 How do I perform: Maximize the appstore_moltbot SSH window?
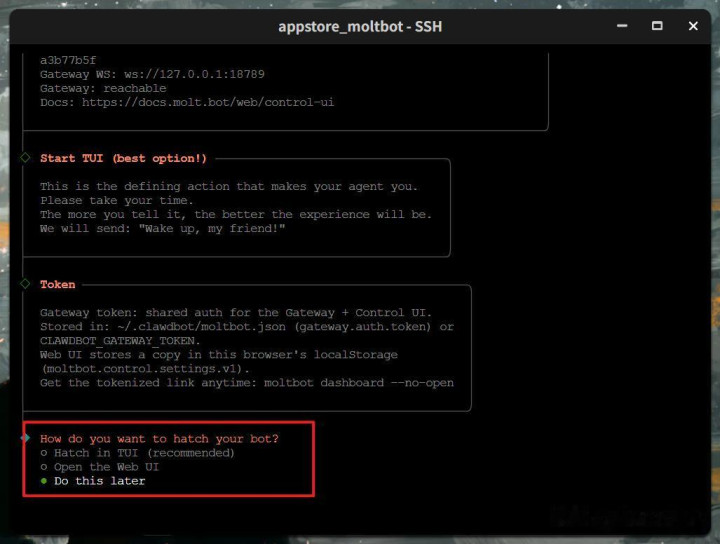point(657,26)
